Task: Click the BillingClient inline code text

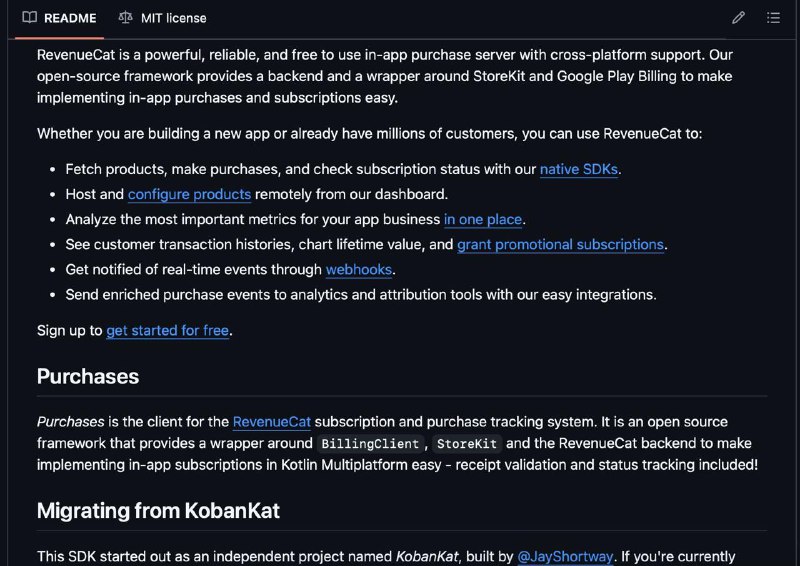Action: (x=370, y=444)
